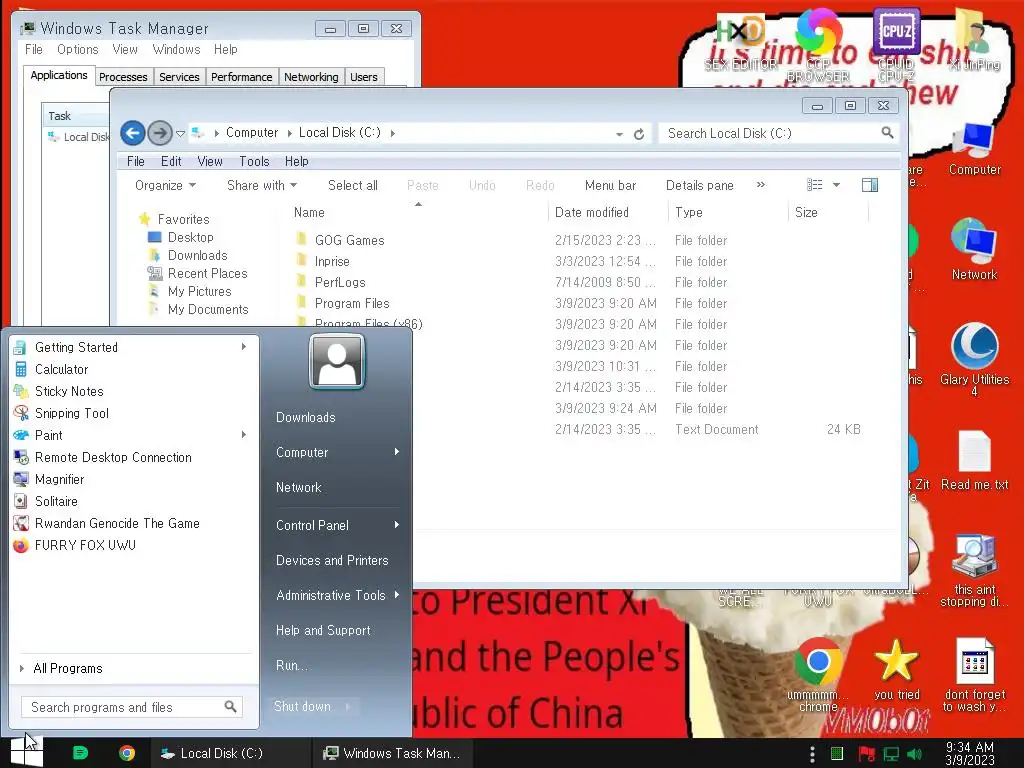
Task: Launch Glary Utilities 4 from desktop
Action: click(974, 359)
